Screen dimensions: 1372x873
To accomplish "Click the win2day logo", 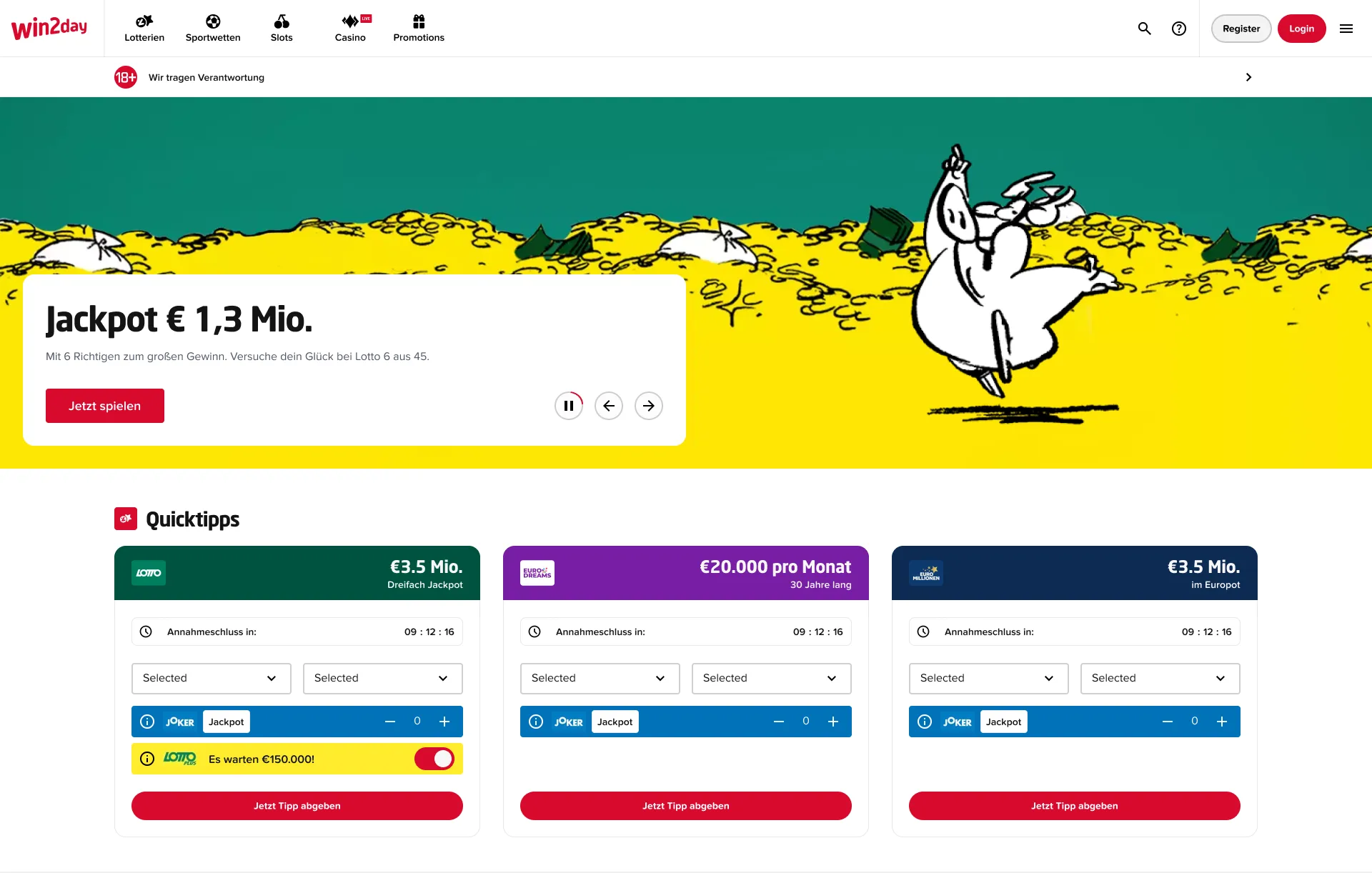I will click(x=49, y=29).
